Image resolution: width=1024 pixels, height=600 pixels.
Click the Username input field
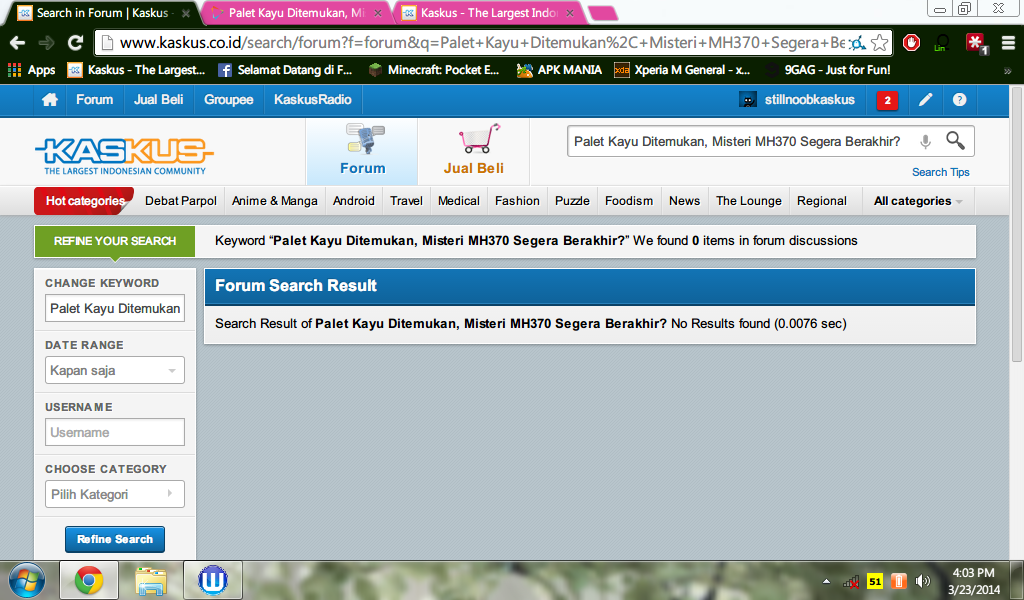tap(115, 432)
